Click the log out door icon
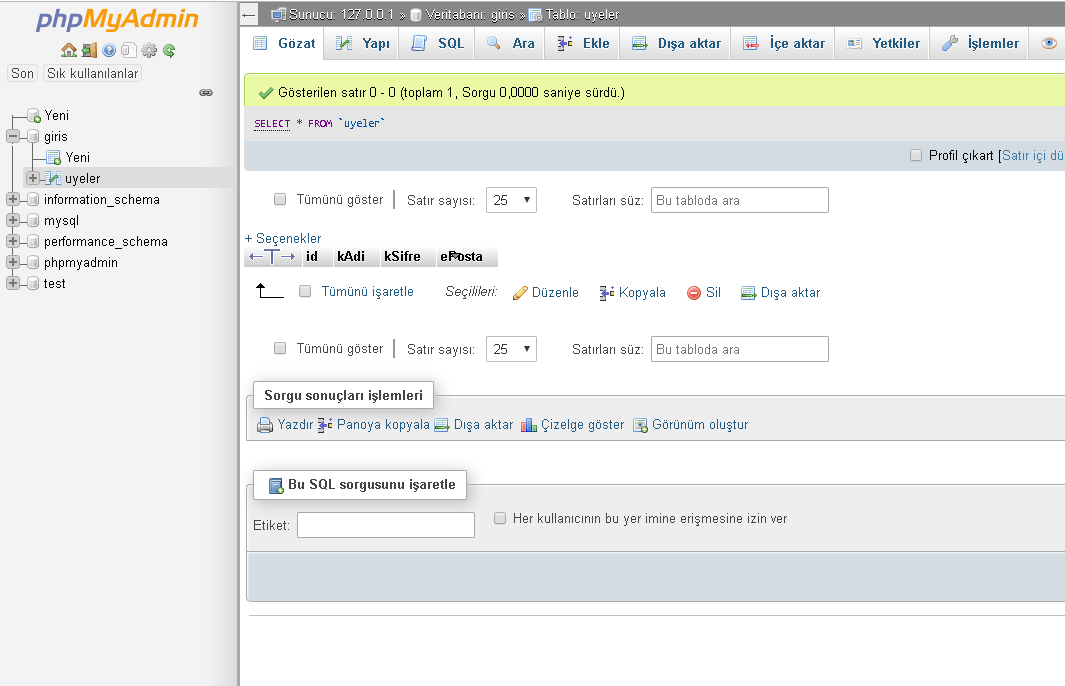The image size is (1065, 686). coord(89,50)
